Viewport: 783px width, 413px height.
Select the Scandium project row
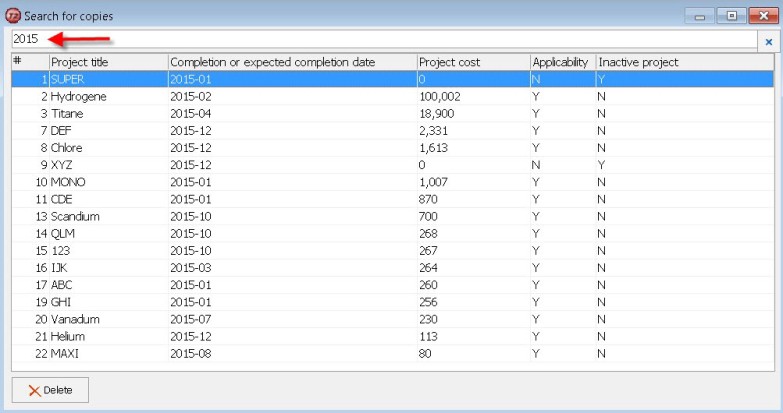[x=392, y=216]
